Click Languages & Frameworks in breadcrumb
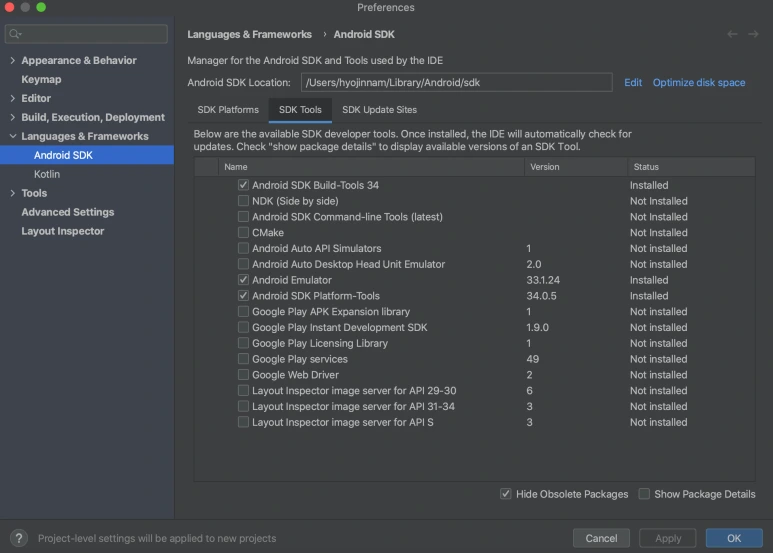Viewport: 773px width, 553px height. point(249,34)
